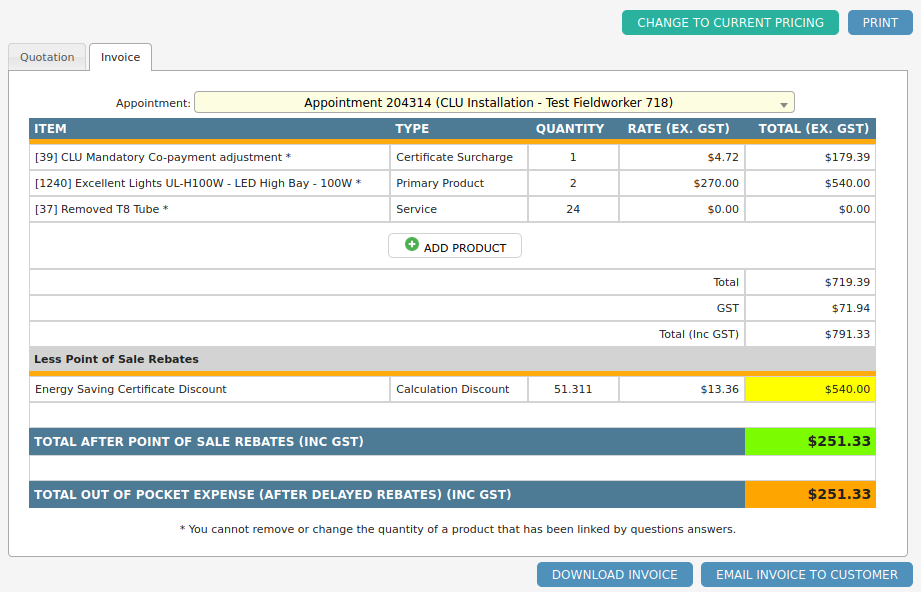This screenshot has height=592, width=921.
Task: Click the orange out of pocket total
Action: pyautogui.click(x=810, y=494)
